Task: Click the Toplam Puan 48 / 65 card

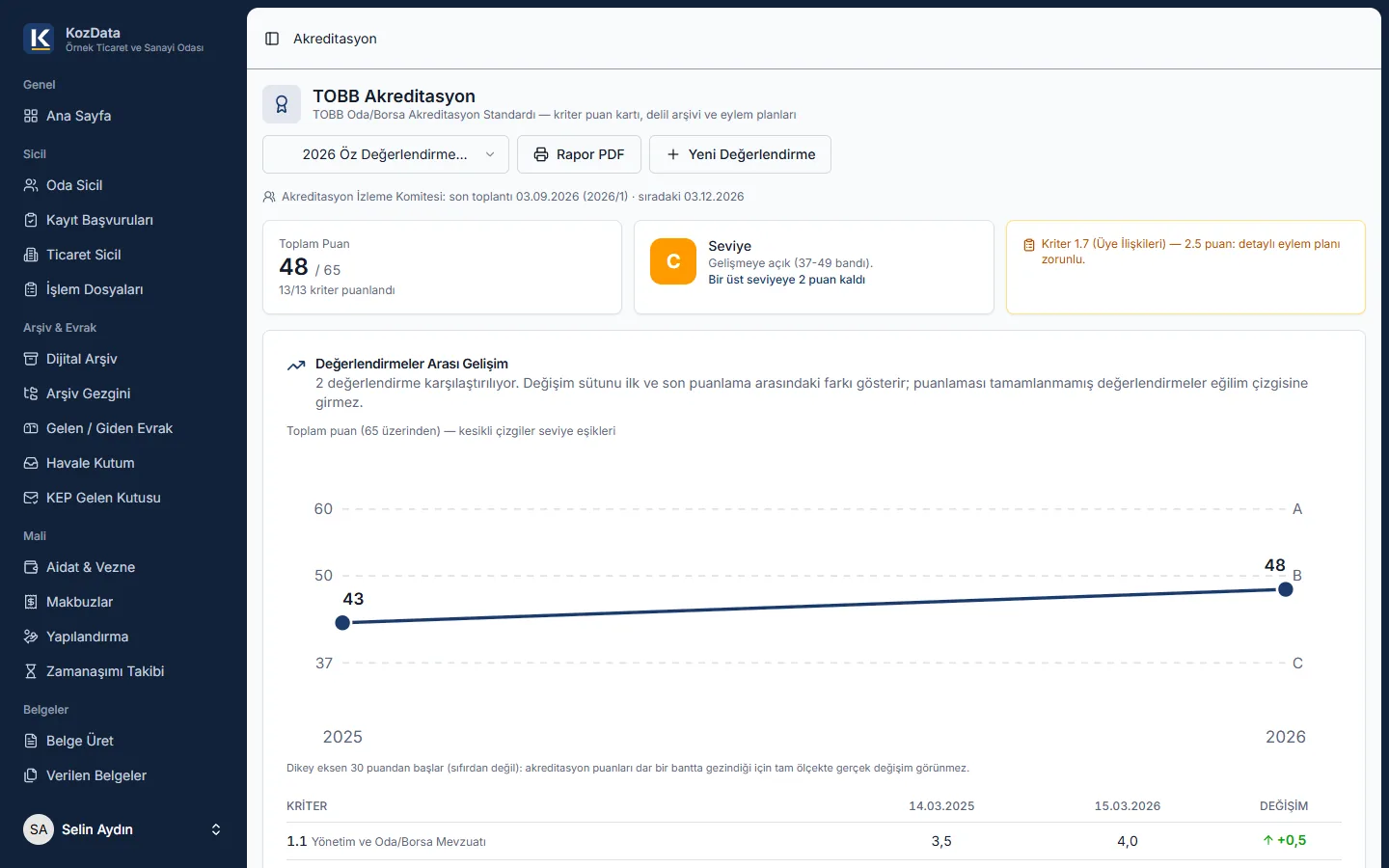Action: point(442,267)
